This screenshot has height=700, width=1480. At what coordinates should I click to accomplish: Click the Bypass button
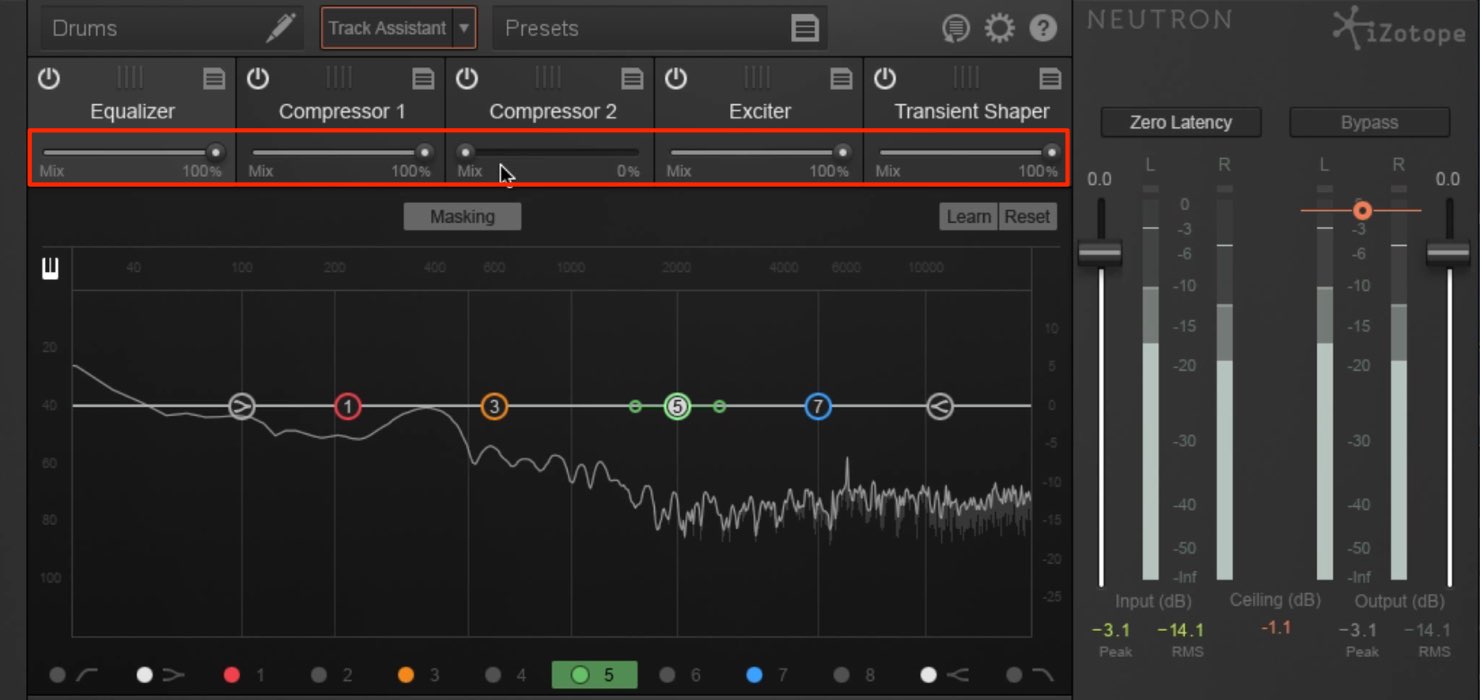pyautogui.click(x=1369, y=122)
